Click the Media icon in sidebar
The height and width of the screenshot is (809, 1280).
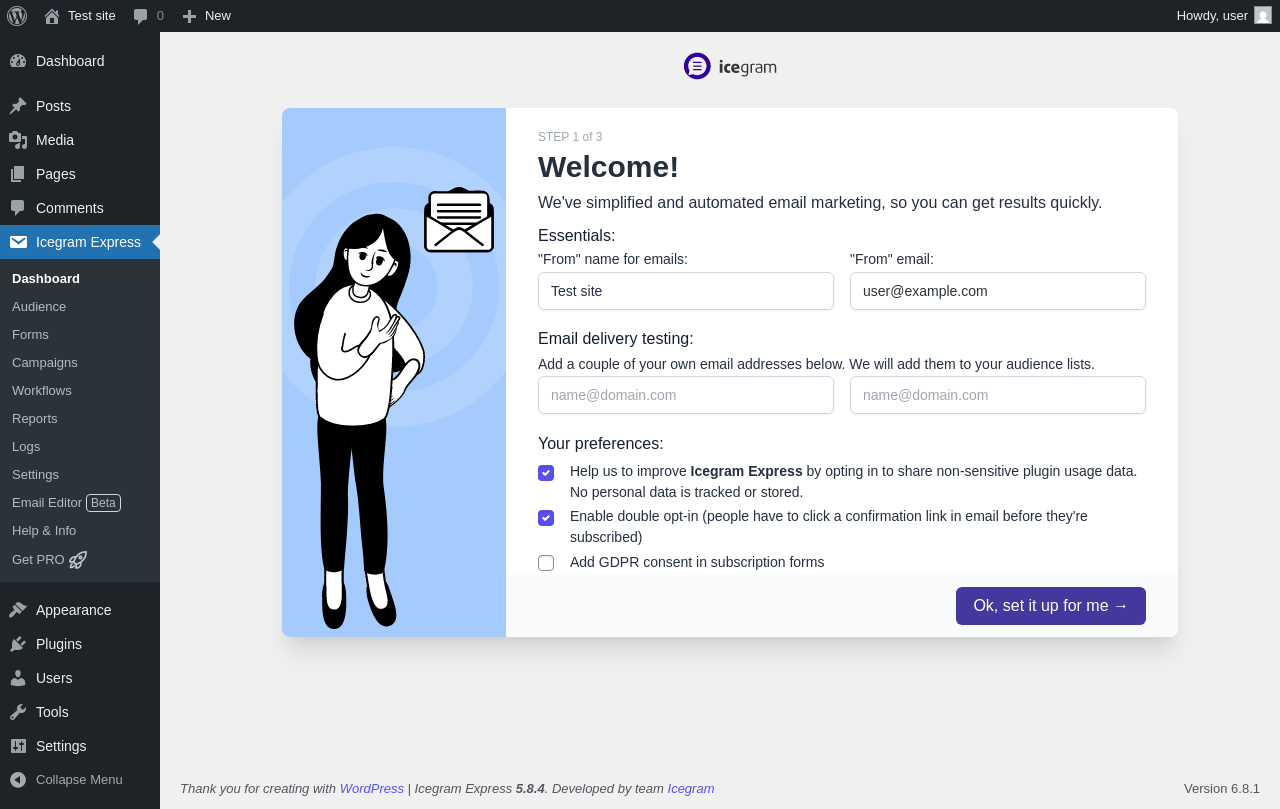18,140
